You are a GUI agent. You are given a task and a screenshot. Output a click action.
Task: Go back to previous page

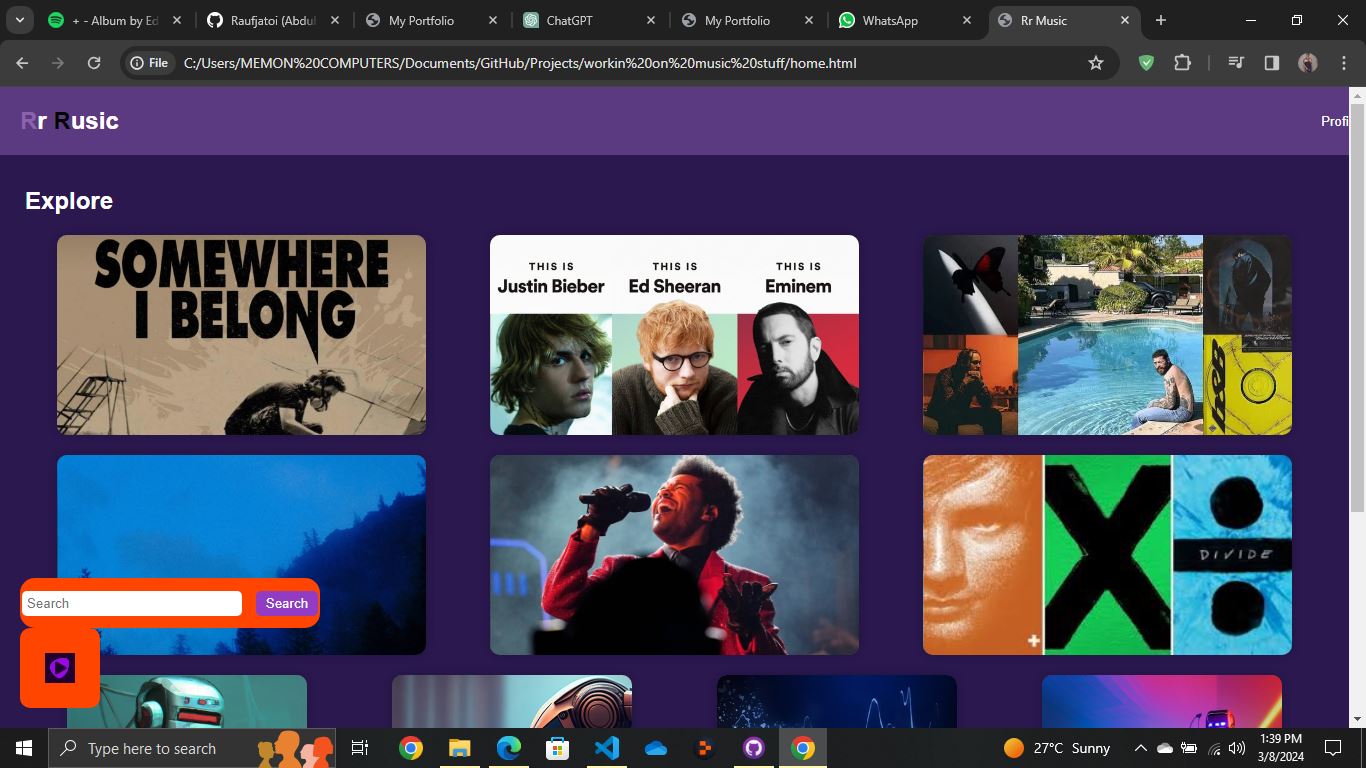tap(22, 63)
